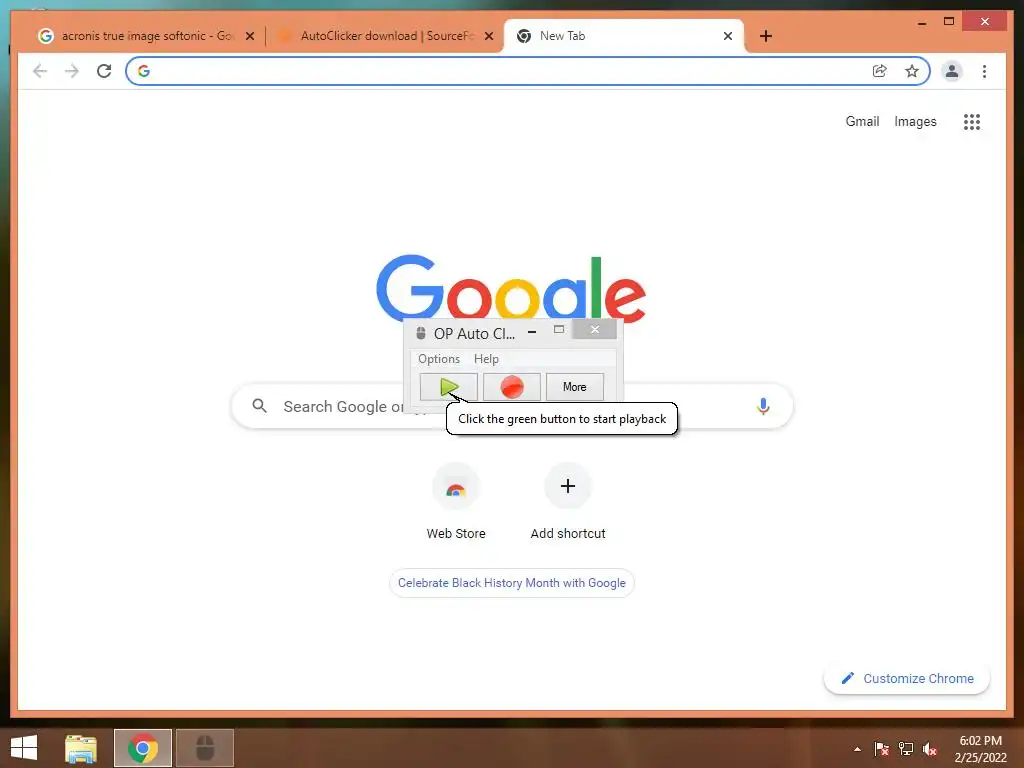The image size is (1024, 768).
Task: Click the muted volume tray icon
Action: pos(929,749)
